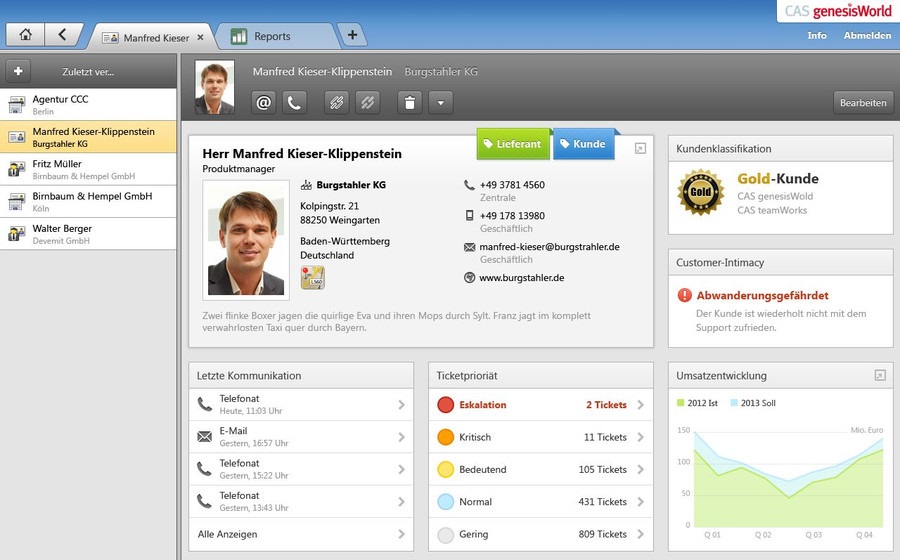Call contact via header phone button
This screenshot has height=560, width=900.
click(294, 103)
